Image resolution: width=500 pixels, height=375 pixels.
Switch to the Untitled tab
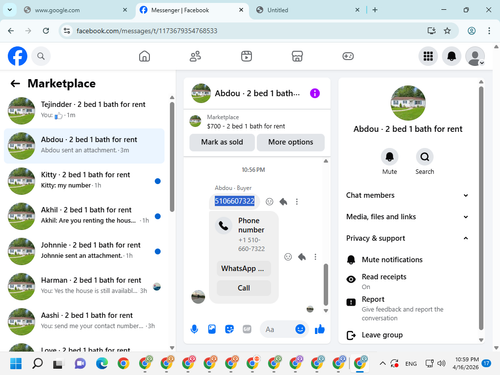click(x=308, y=10)
